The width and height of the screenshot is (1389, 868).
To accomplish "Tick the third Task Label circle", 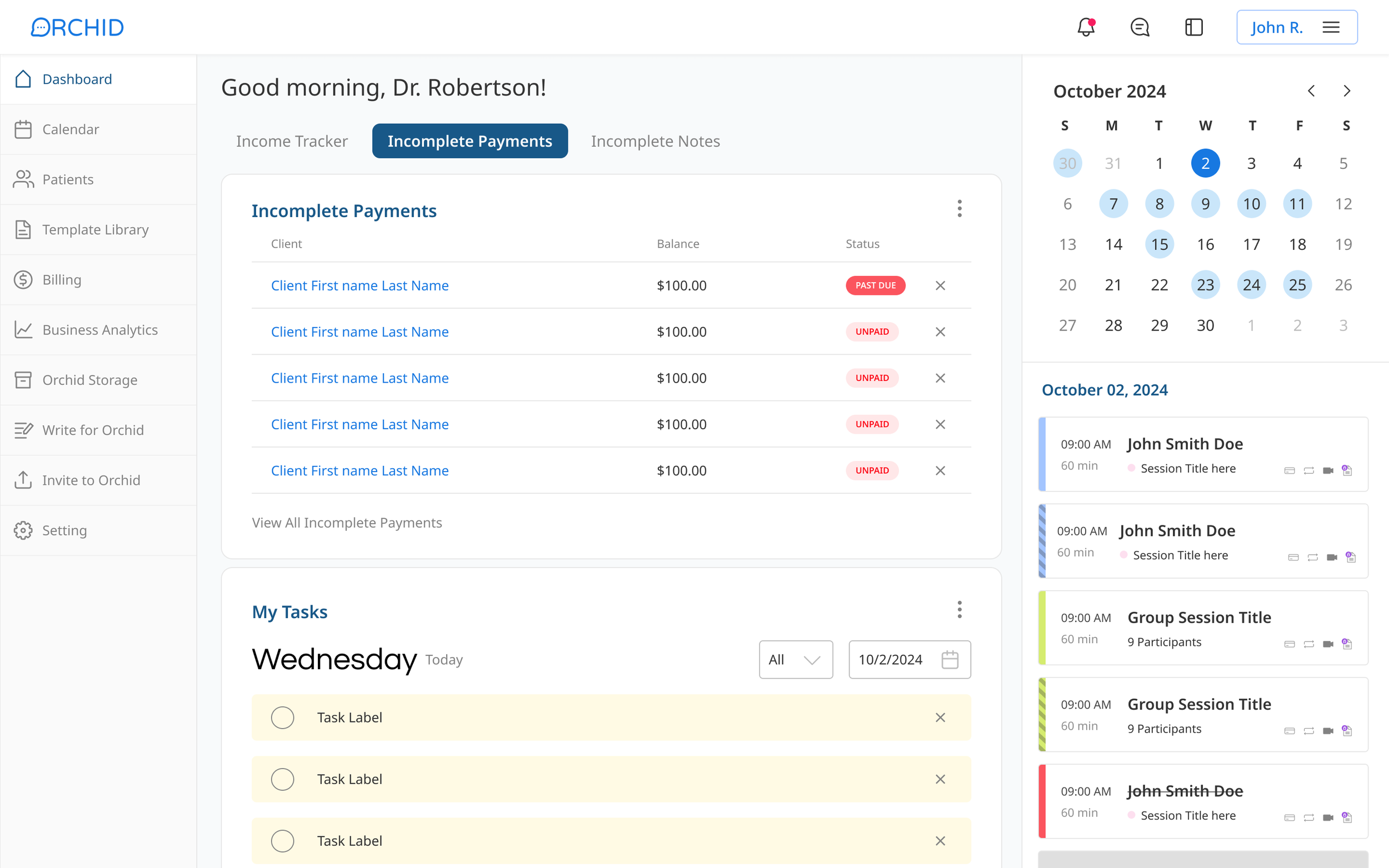I will tap(282, 840).
